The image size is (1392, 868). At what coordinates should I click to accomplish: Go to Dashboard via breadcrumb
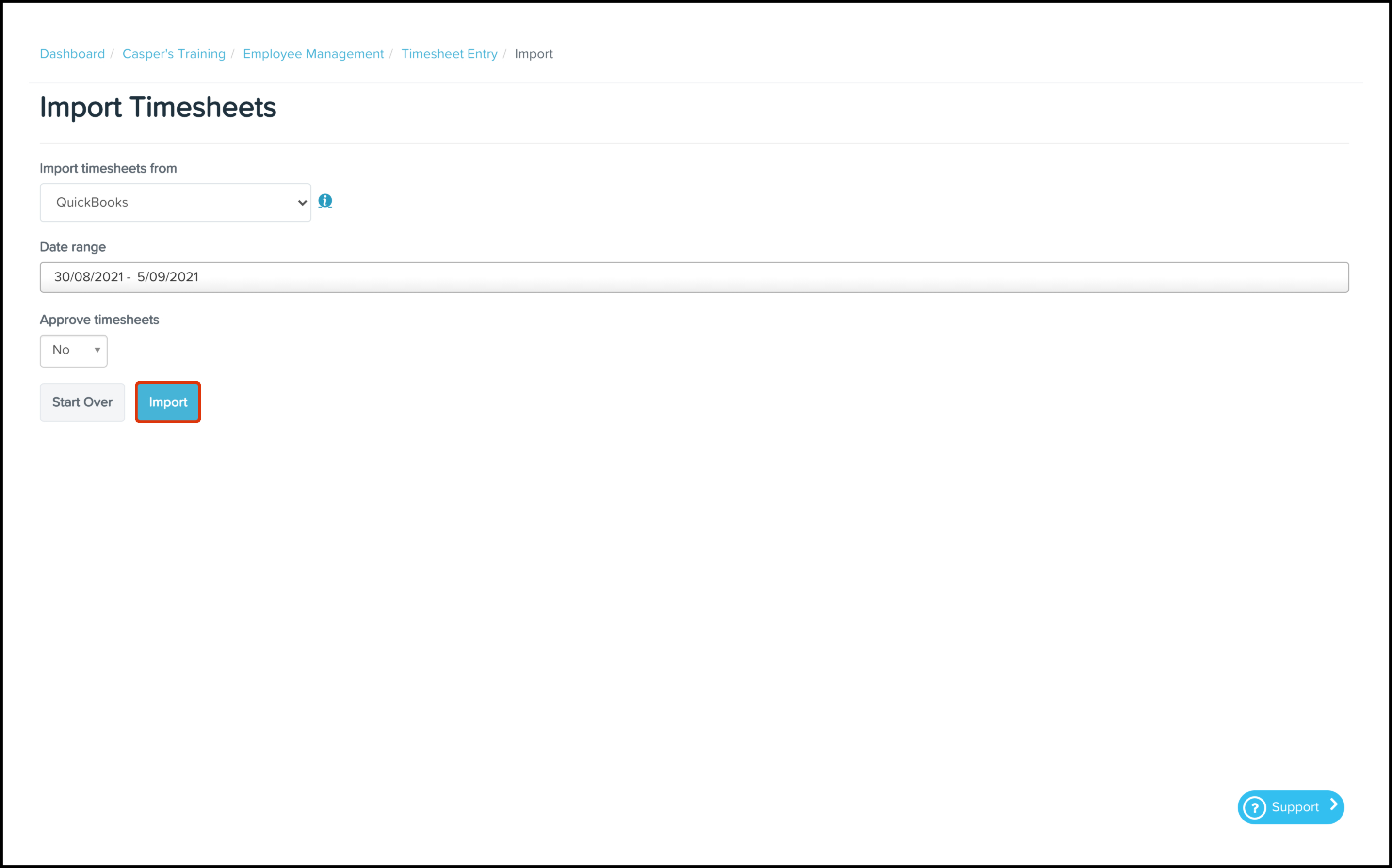click(x=72, y=54)
